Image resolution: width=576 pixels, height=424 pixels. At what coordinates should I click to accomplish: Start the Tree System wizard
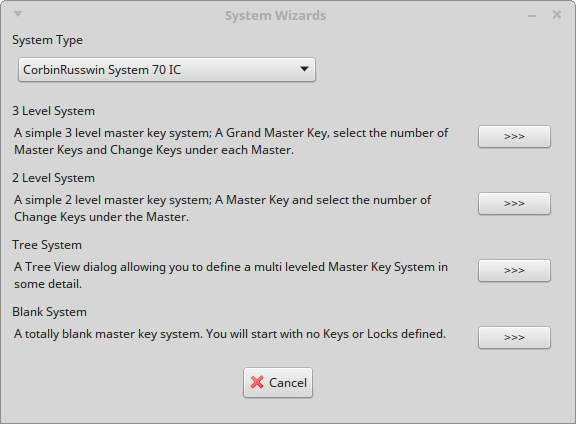point(514,270)
